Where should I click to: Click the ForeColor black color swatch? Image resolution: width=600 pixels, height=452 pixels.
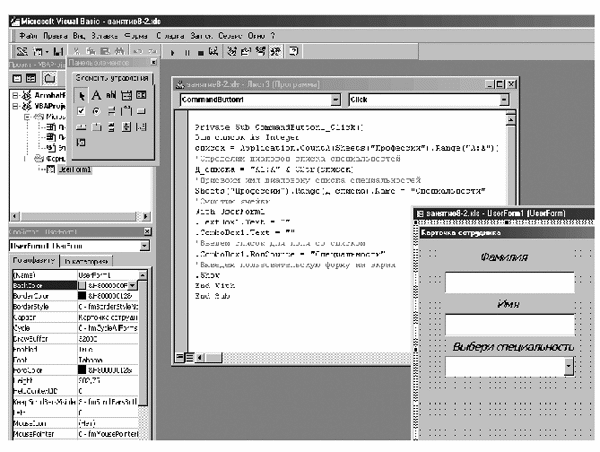[x=82, y=370]
